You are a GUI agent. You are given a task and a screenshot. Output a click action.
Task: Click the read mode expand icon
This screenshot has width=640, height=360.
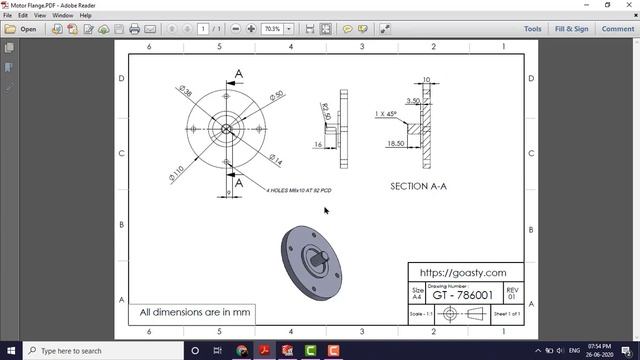pyautogui.click(x=385, y=29)
